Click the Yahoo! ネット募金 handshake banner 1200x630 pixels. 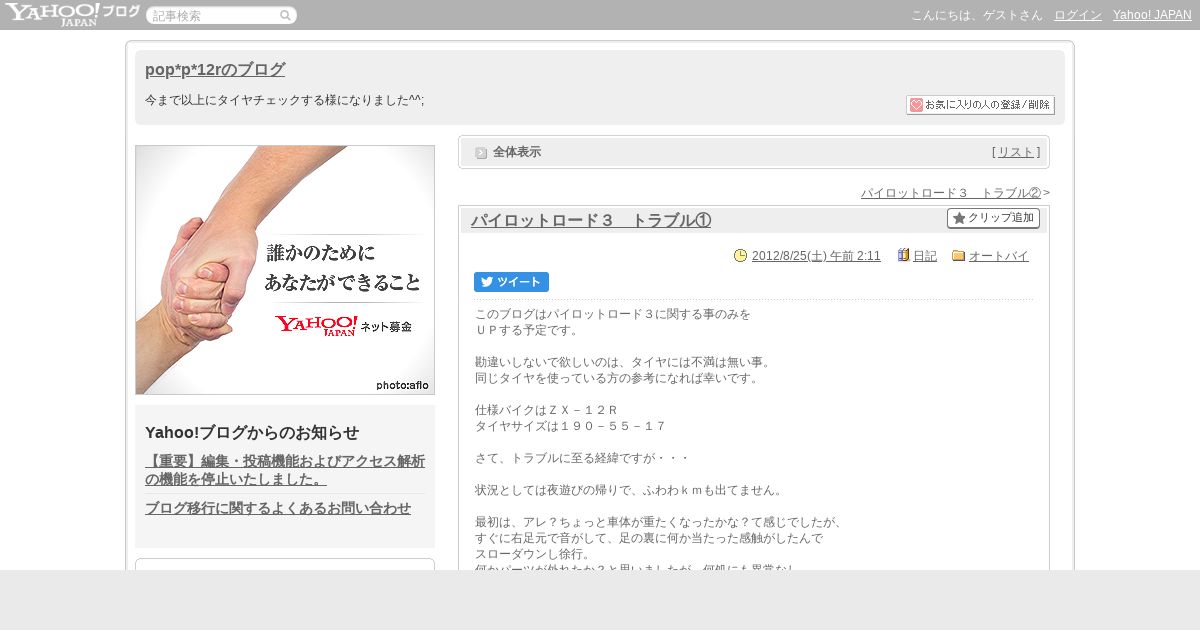pyautogui.click(x=285, y=270)
